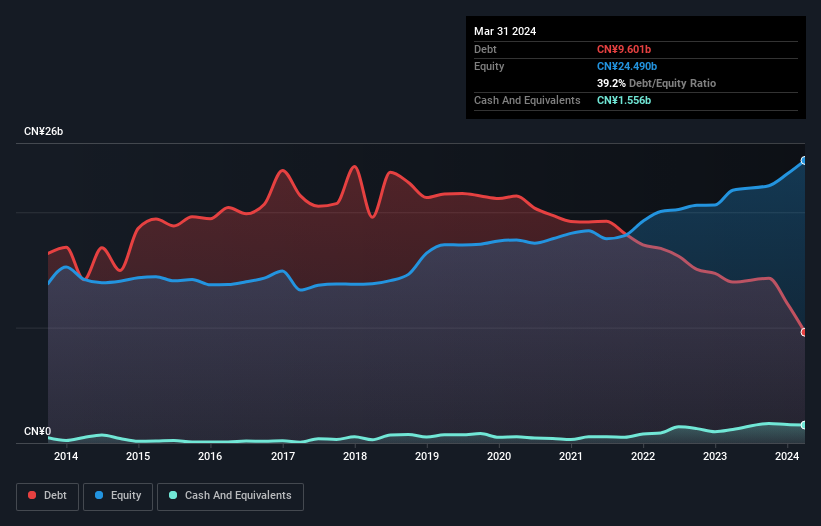This screenshot has height=526, width=821.
Task: Click the 2014 label on the x-axis
Action: point(66,457)
